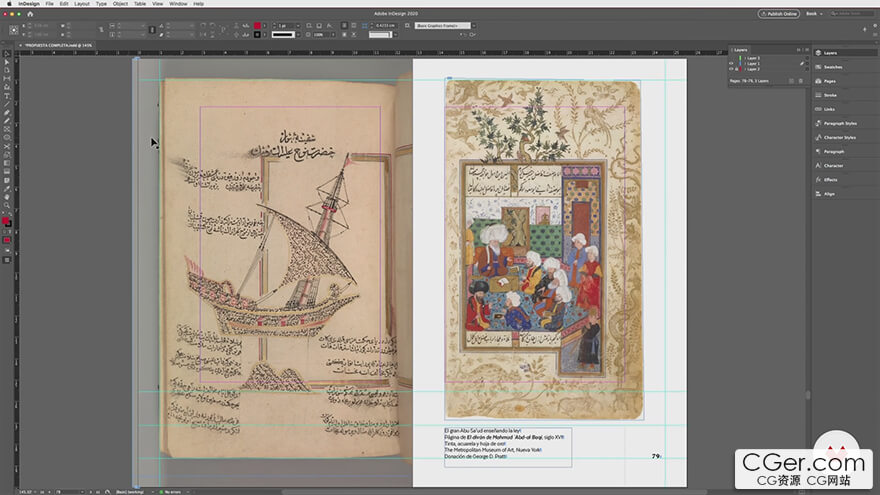Viewport: 880px width, 495px height.
Task: Open the Book workspace dropdown
Action: (814, 13)
